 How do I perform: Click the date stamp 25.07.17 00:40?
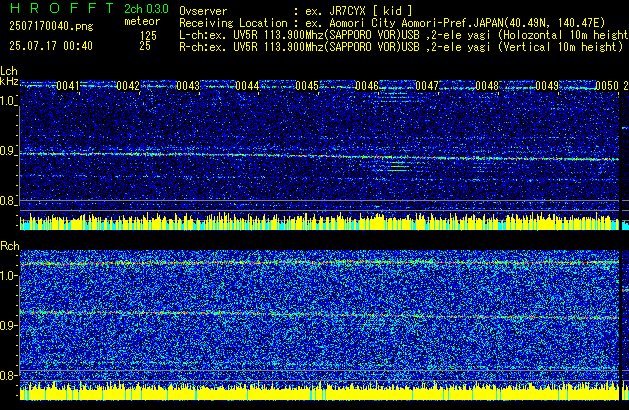tap(51, 46)
